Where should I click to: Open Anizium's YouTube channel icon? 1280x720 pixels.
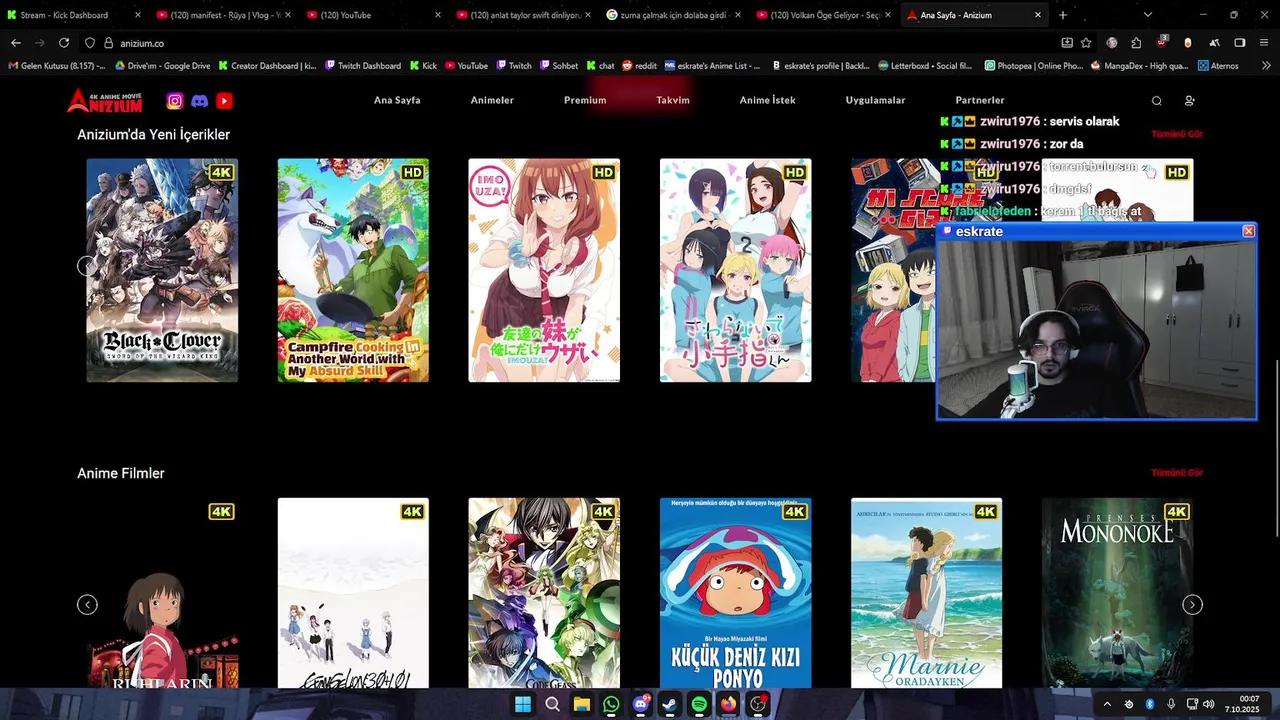224,101
